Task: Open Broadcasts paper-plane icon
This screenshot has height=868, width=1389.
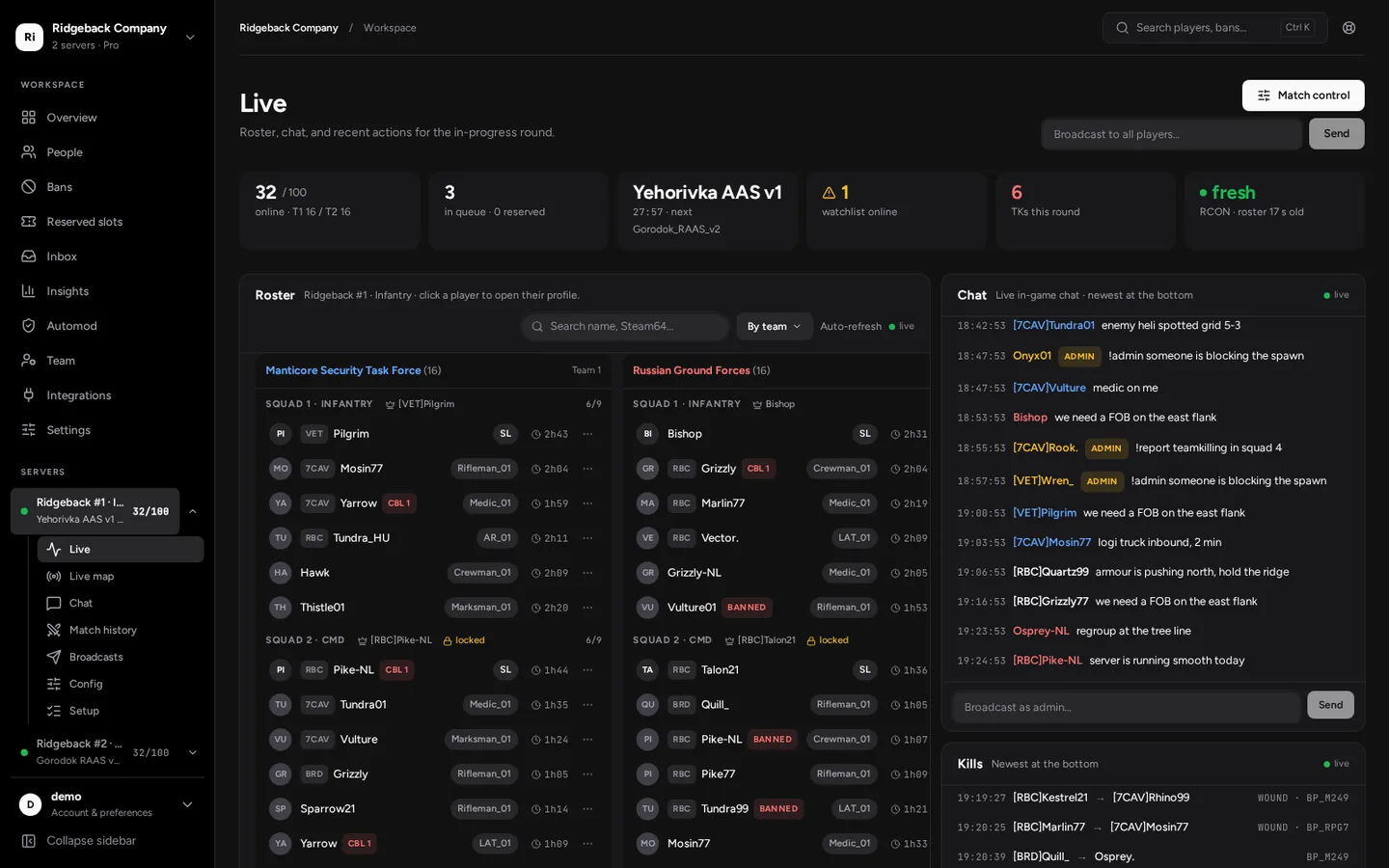Action: click(54, 658)
